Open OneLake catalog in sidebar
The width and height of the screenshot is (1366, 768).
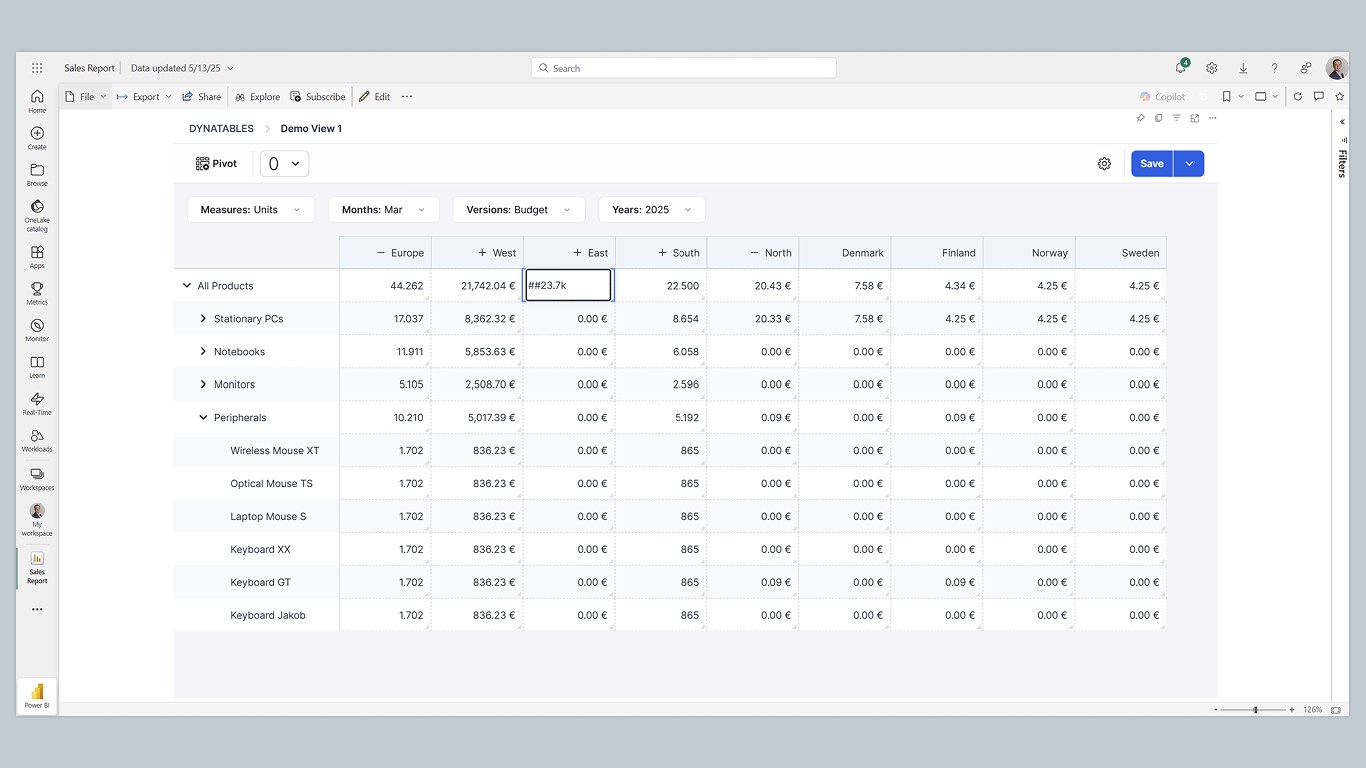pos(37,216)
